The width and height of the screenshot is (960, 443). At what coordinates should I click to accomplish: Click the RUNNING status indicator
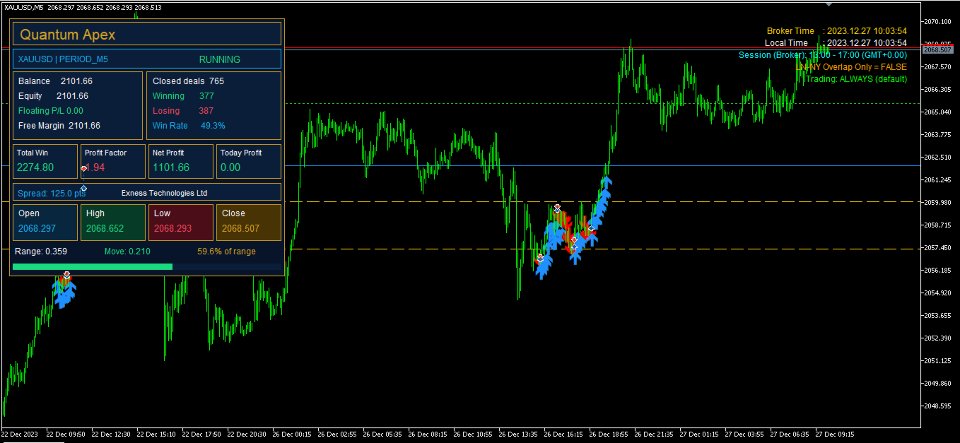pyautogui.click(x=219, y=59)
